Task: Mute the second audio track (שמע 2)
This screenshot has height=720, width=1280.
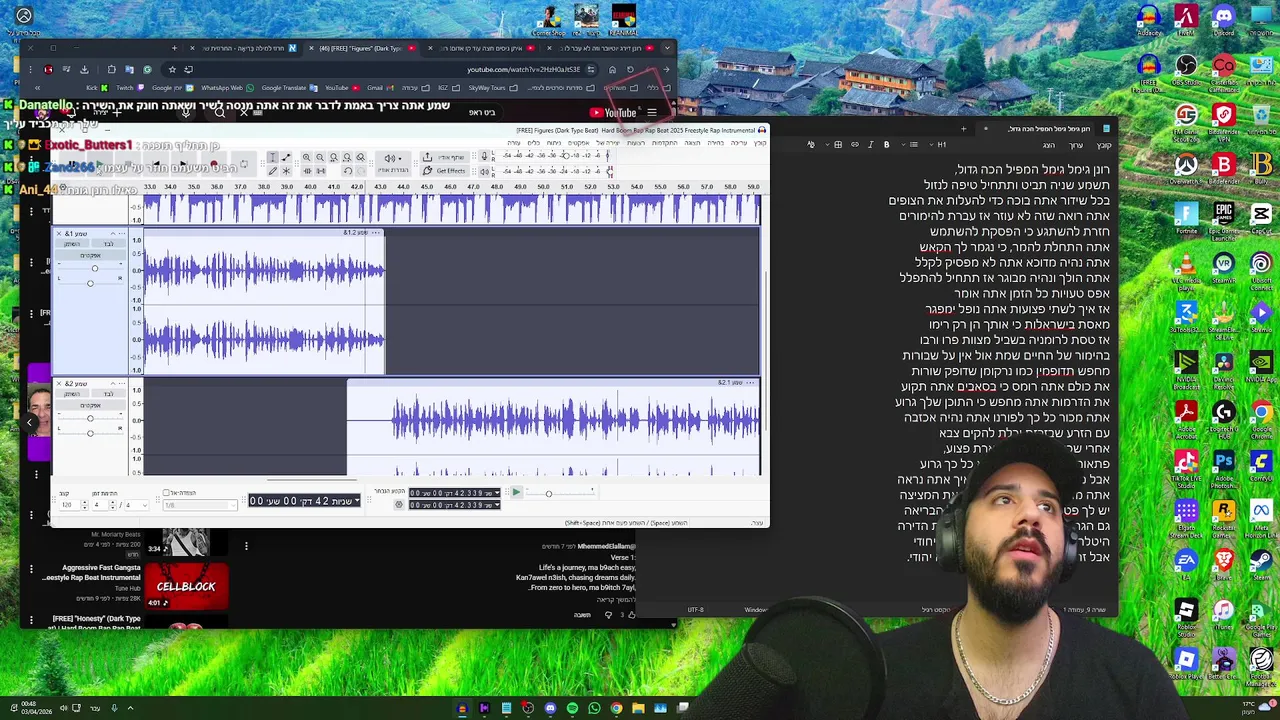Action: 72,394
